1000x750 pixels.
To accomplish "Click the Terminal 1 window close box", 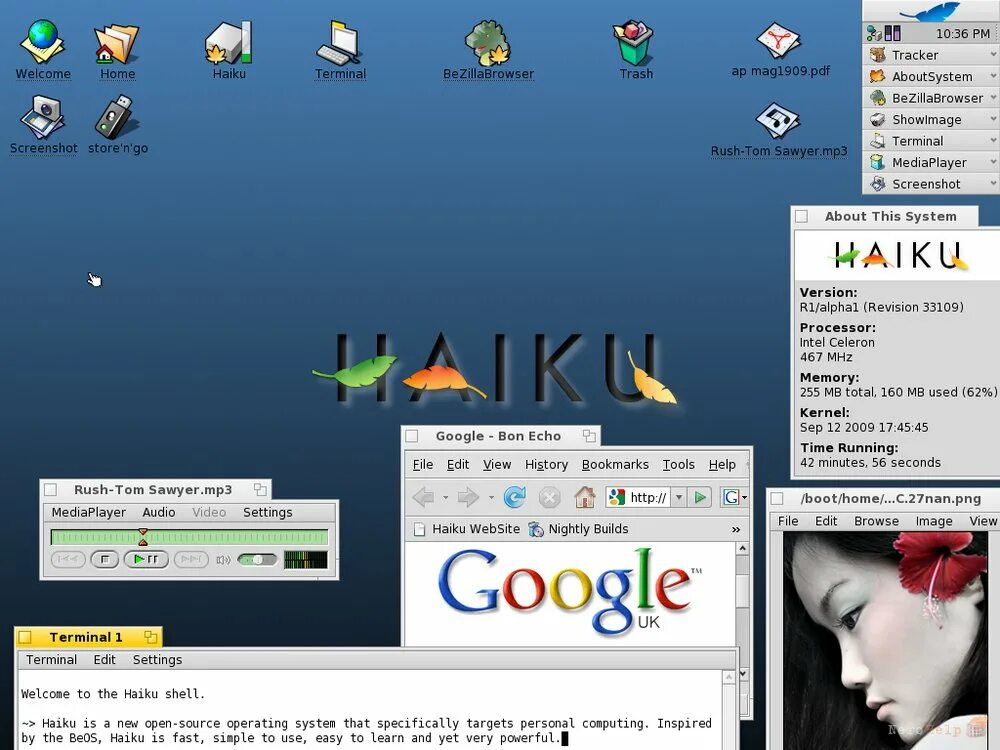I will (25, 637).
